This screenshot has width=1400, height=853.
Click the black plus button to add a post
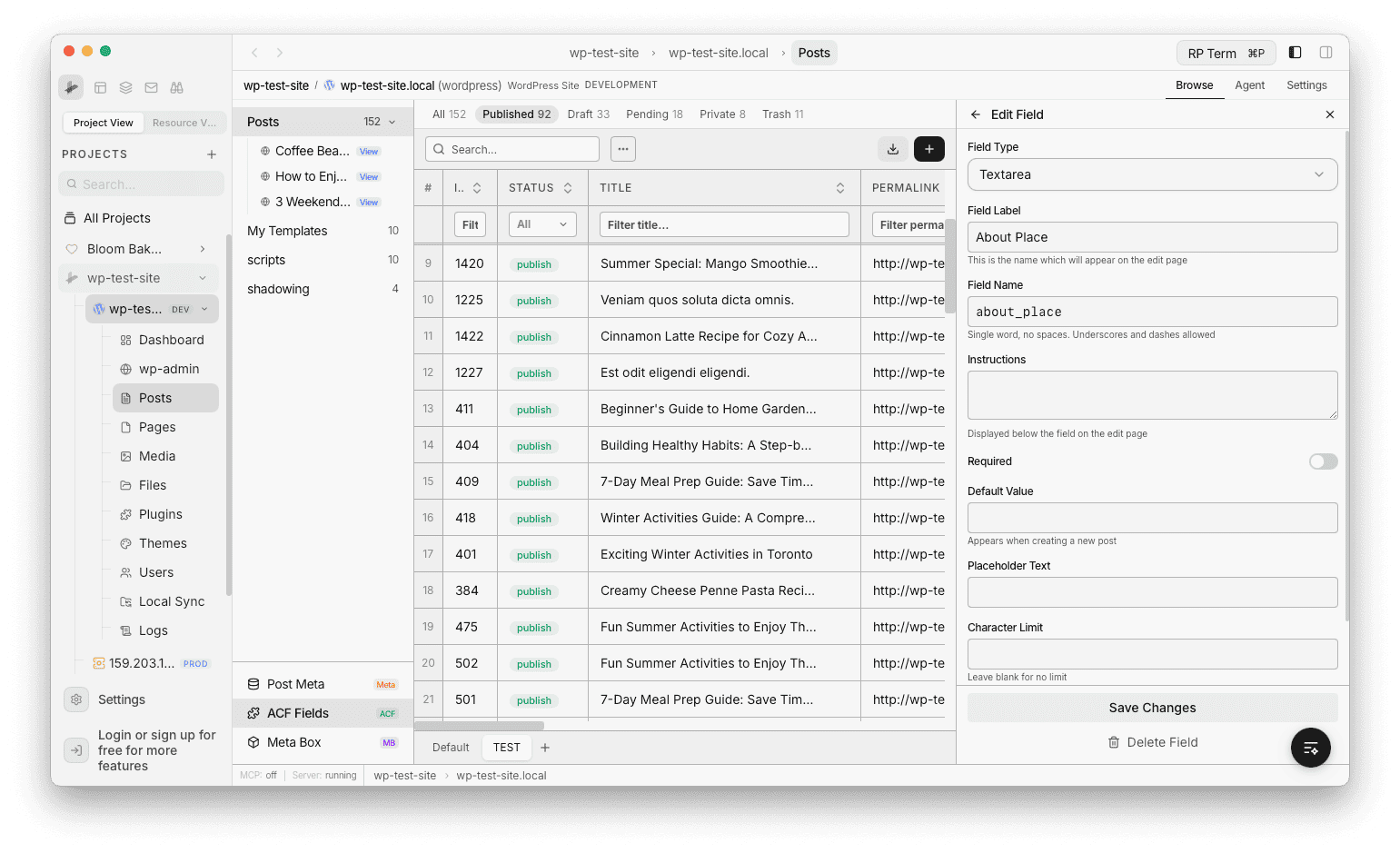tap(928, 148)
